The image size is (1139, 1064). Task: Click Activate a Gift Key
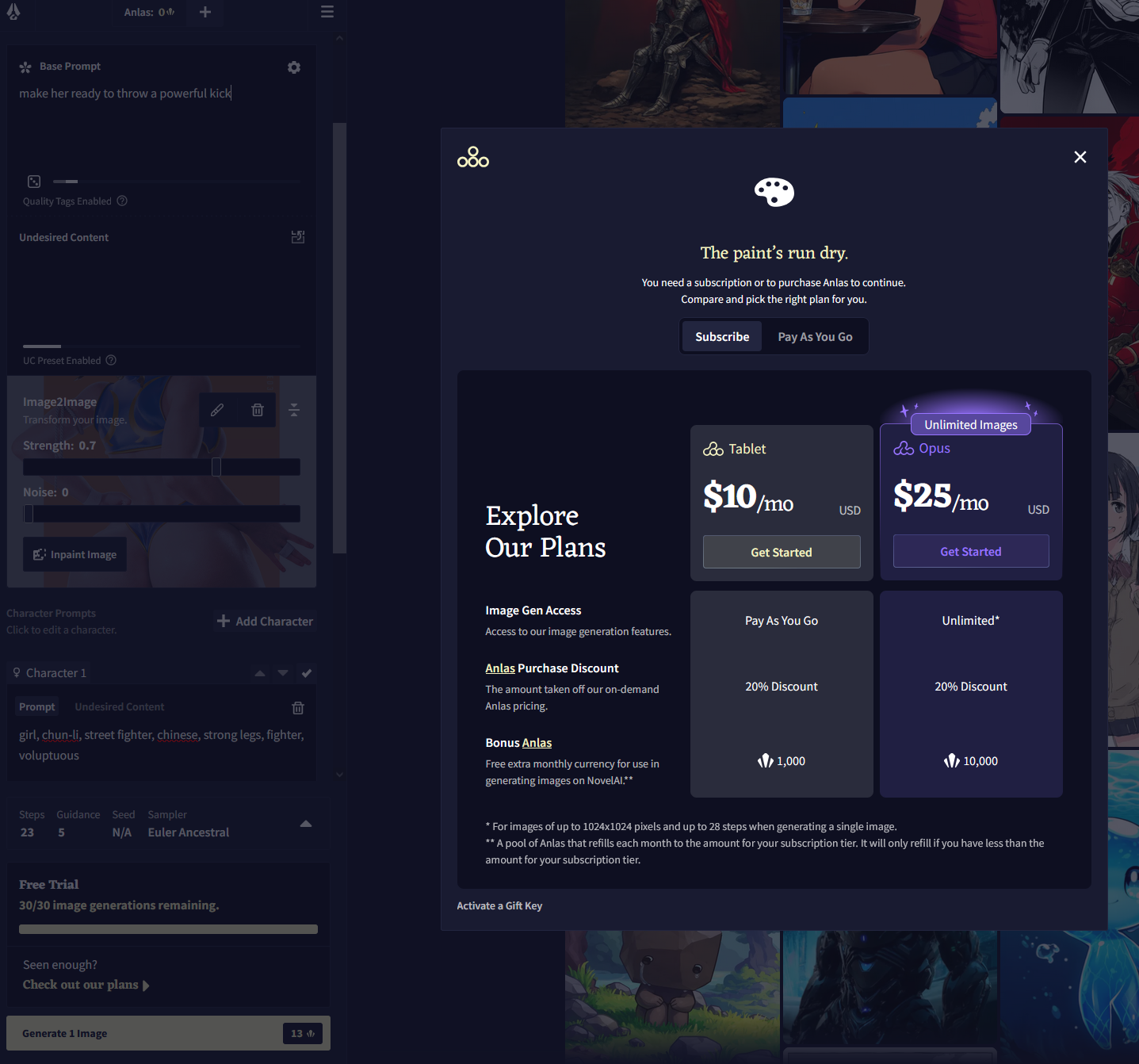click(499, 905)
